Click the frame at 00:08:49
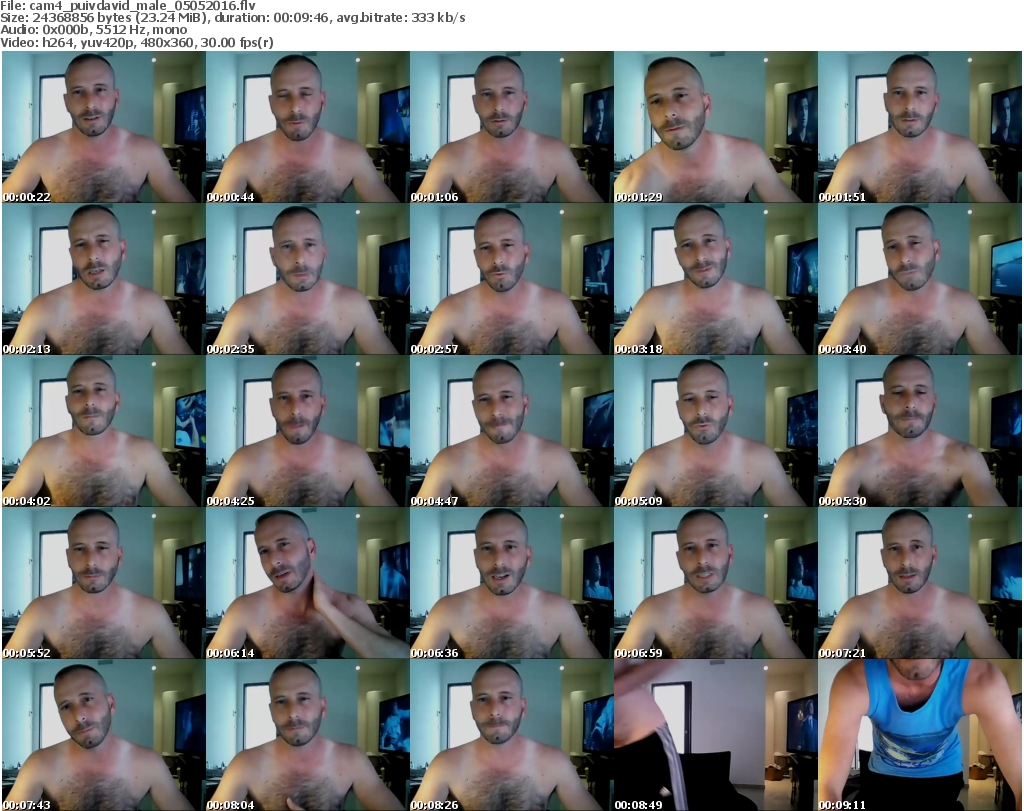Screen dimensions: 1024x811 (x=716, y=735)
